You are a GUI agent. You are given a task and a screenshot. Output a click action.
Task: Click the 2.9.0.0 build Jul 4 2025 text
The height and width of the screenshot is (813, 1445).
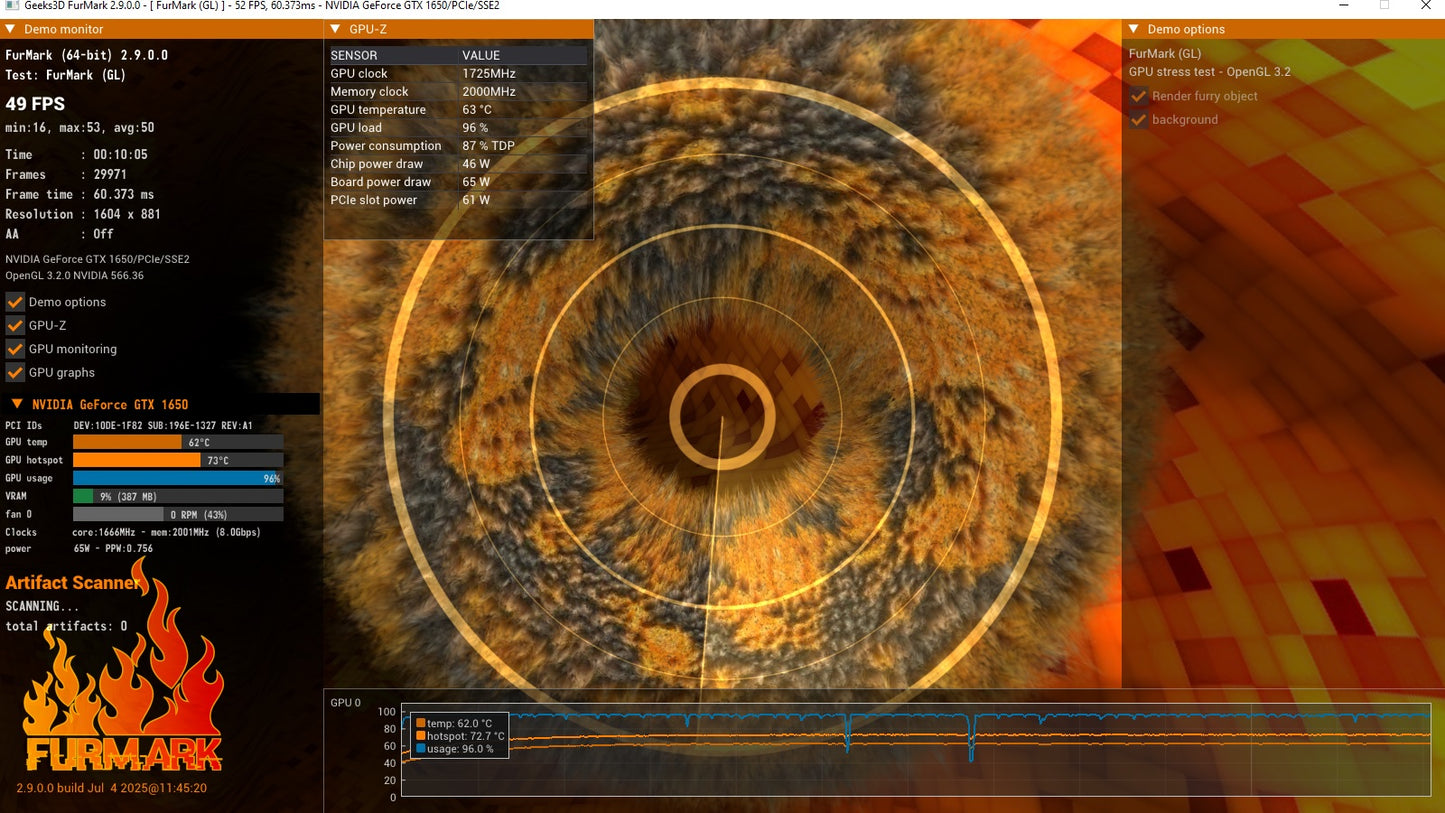click(x=112, y=788)
